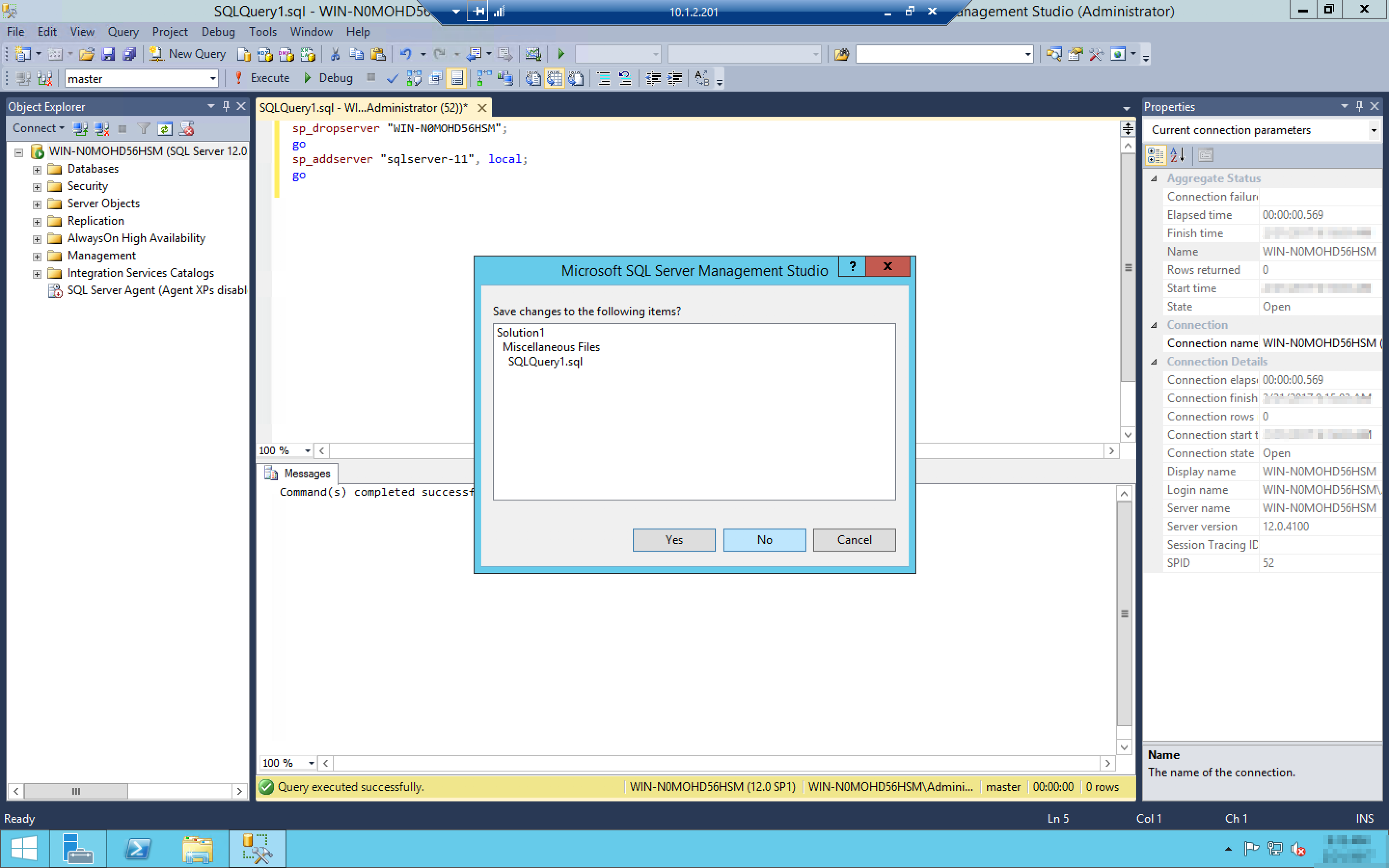Expand the Databases tree node
Screen dimensions: 1389x868
(37, 169)
